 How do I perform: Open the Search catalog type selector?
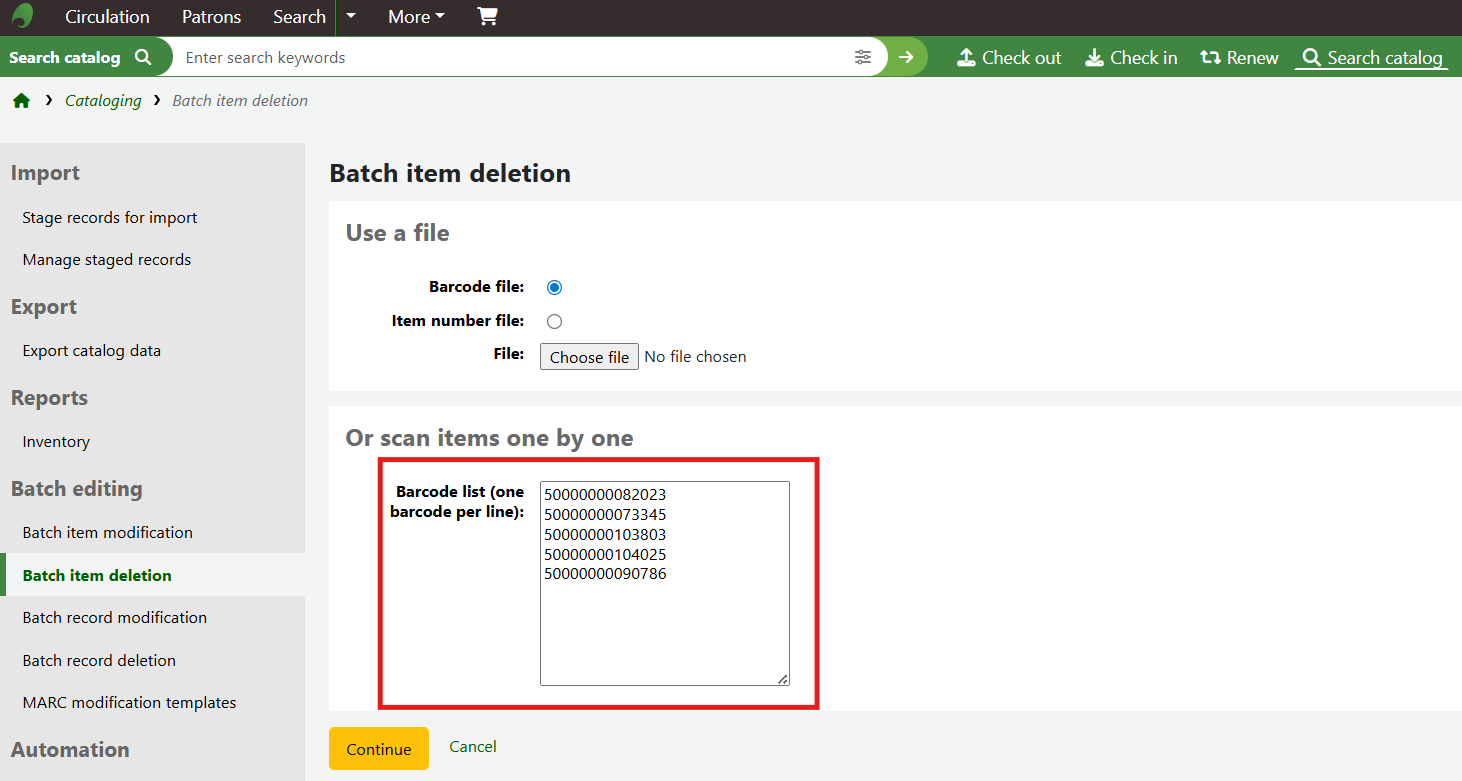click(80, 58)
